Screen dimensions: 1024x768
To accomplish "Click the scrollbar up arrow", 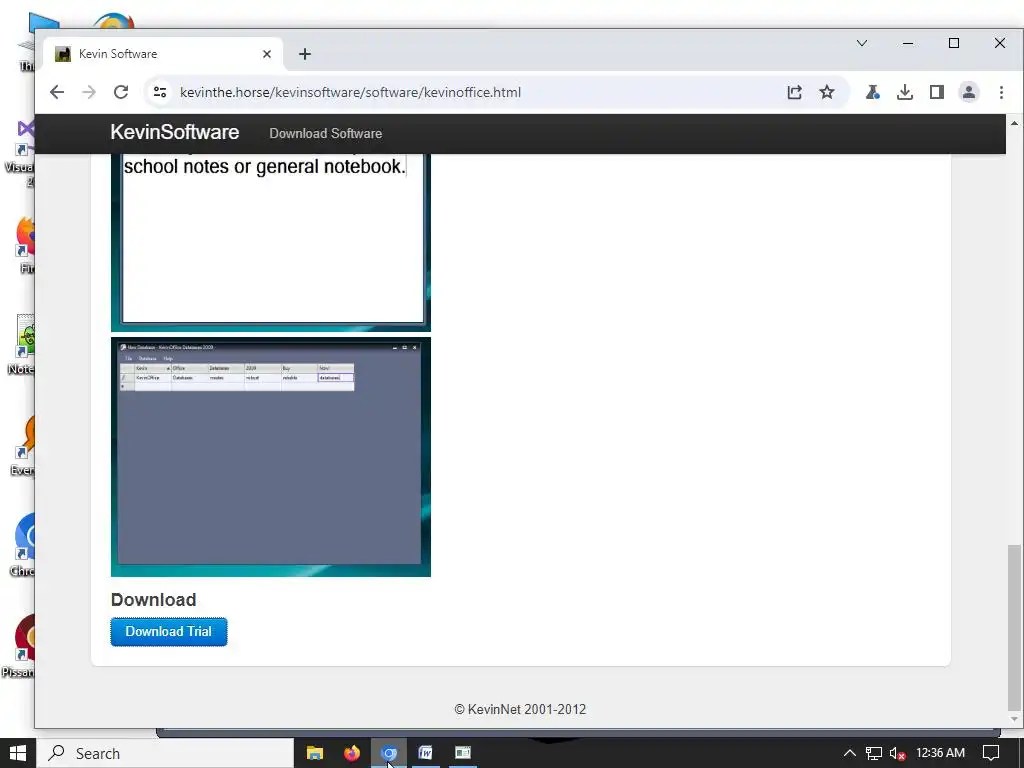I will pos(1014,123).
